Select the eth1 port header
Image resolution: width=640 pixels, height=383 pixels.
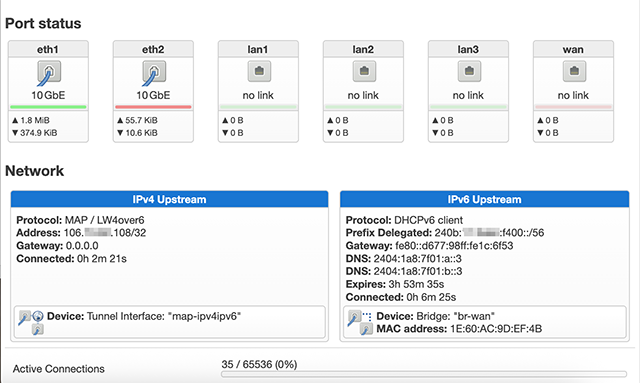[x=48, y=49]
